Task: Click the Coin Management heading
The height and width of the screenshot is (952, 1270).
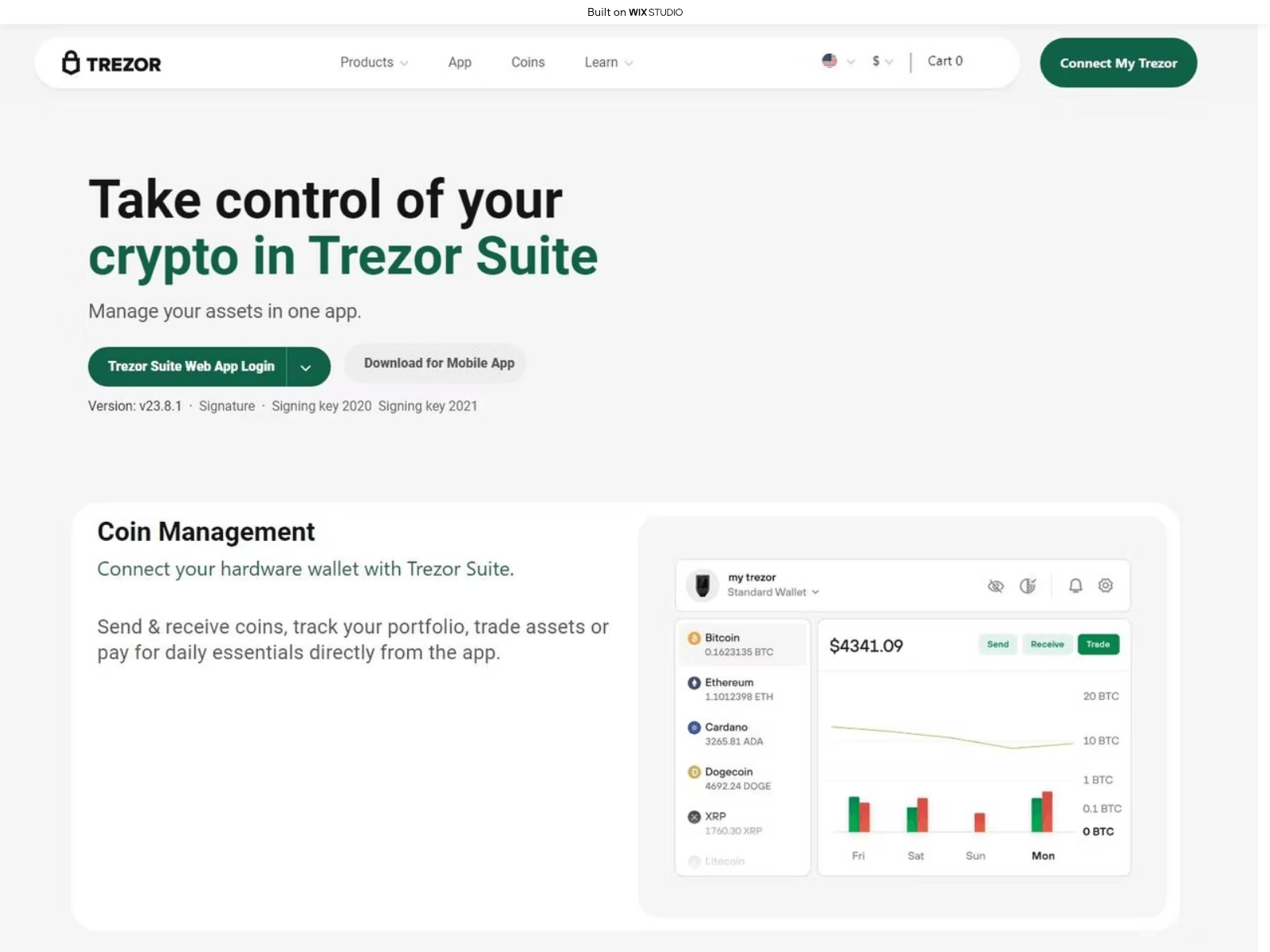Action: click(206, 532)
